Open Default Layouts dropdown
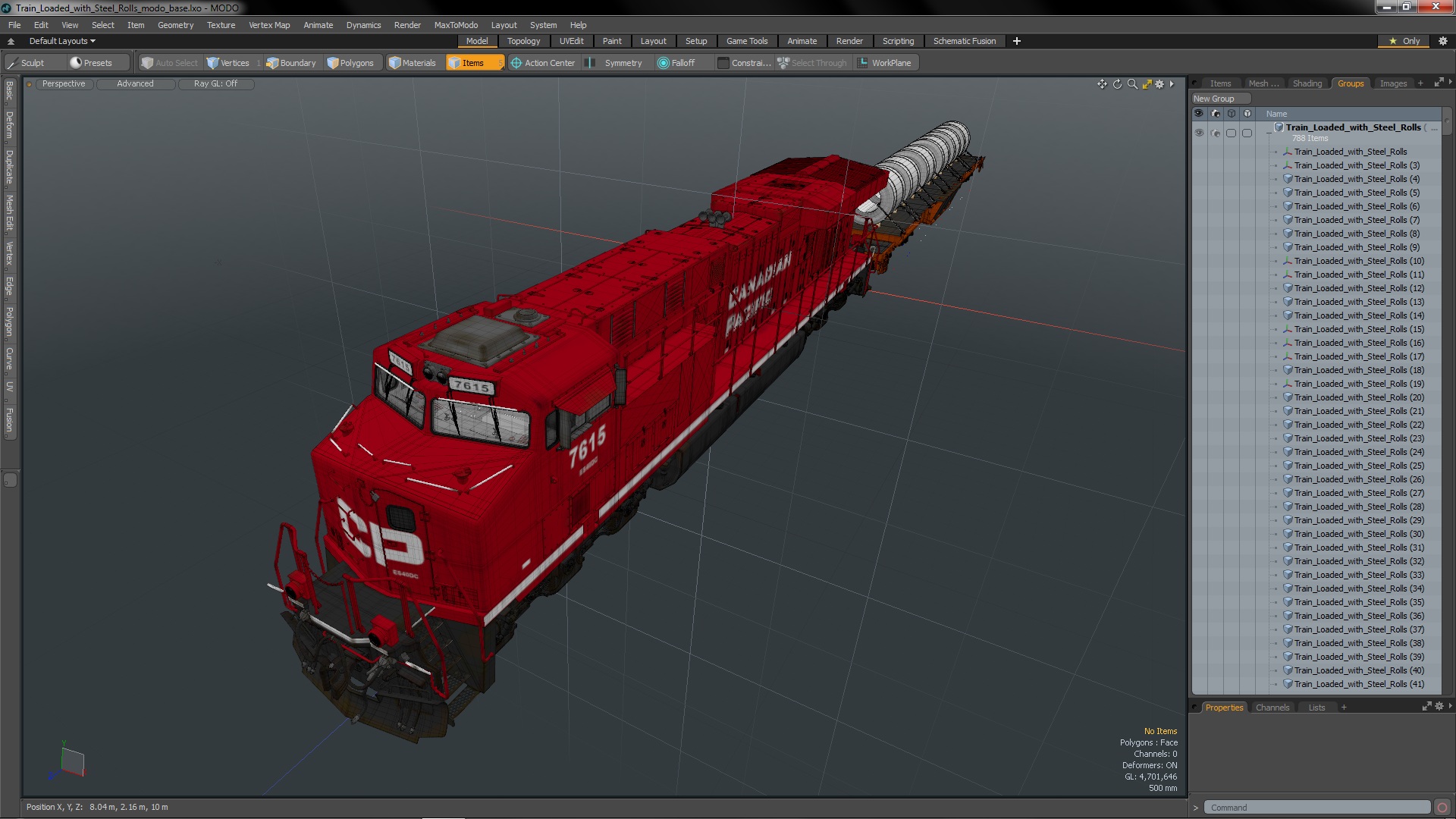The height and width of the screenshot is (819, 1456). point(62,41)
